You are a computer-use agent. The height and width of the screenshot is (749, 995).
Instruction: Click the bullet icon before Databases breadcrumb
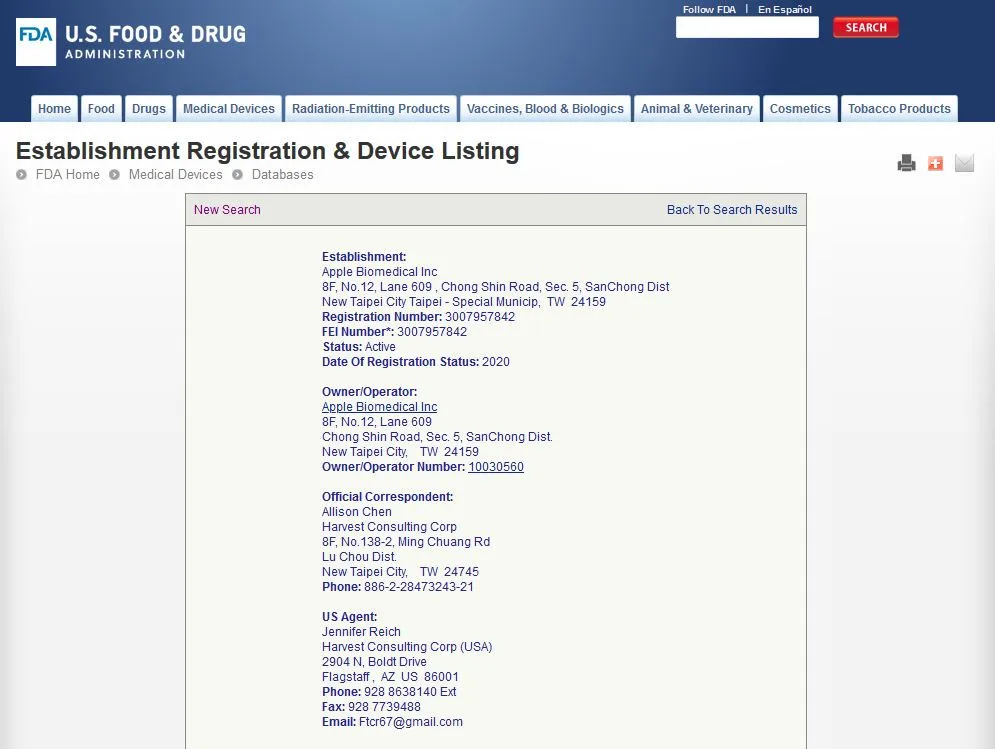237,175
